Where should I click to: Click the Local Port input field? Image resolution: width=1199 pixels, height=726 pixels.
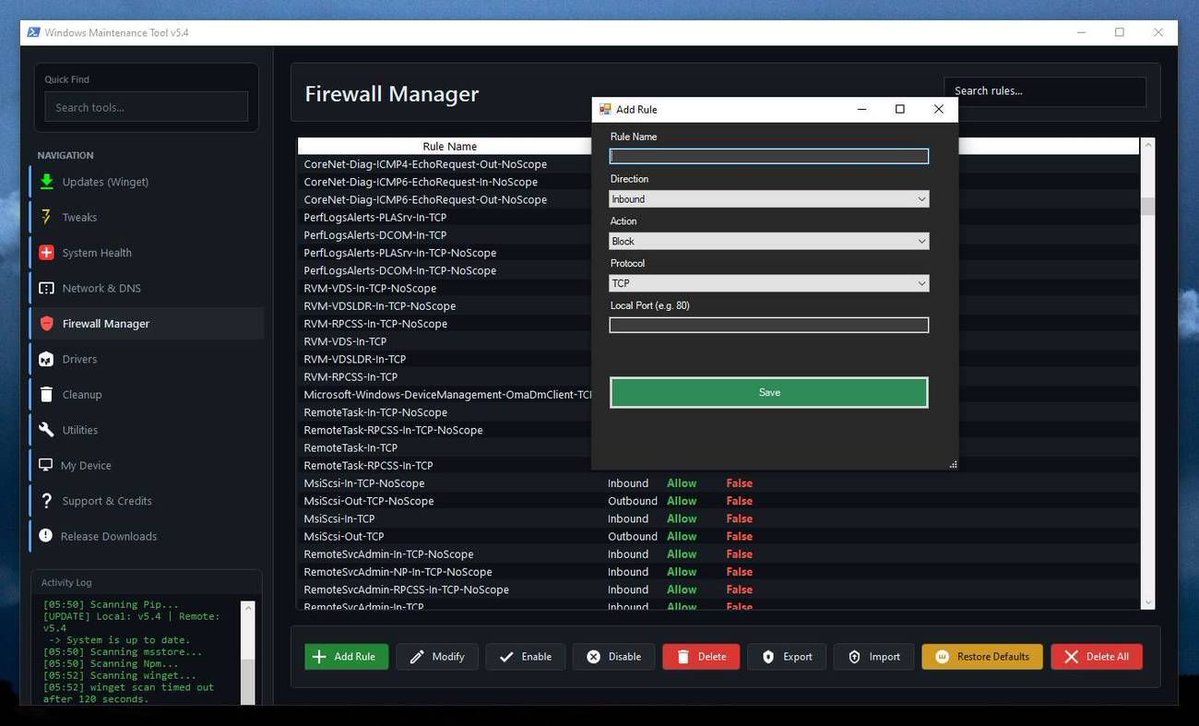point(768,325)
